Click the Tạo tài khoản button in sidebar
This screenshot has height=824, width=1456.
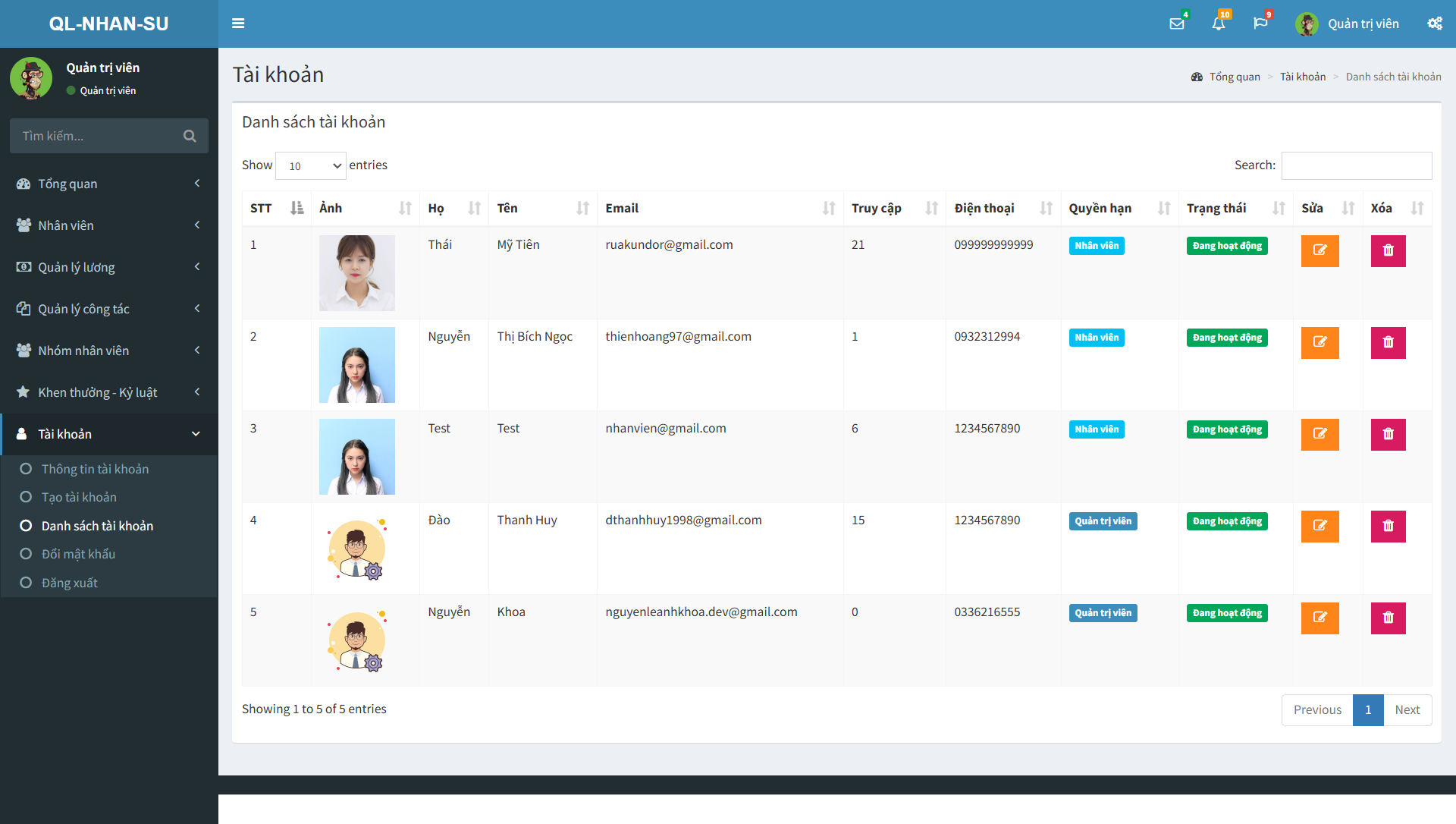[x=79, y=496]
